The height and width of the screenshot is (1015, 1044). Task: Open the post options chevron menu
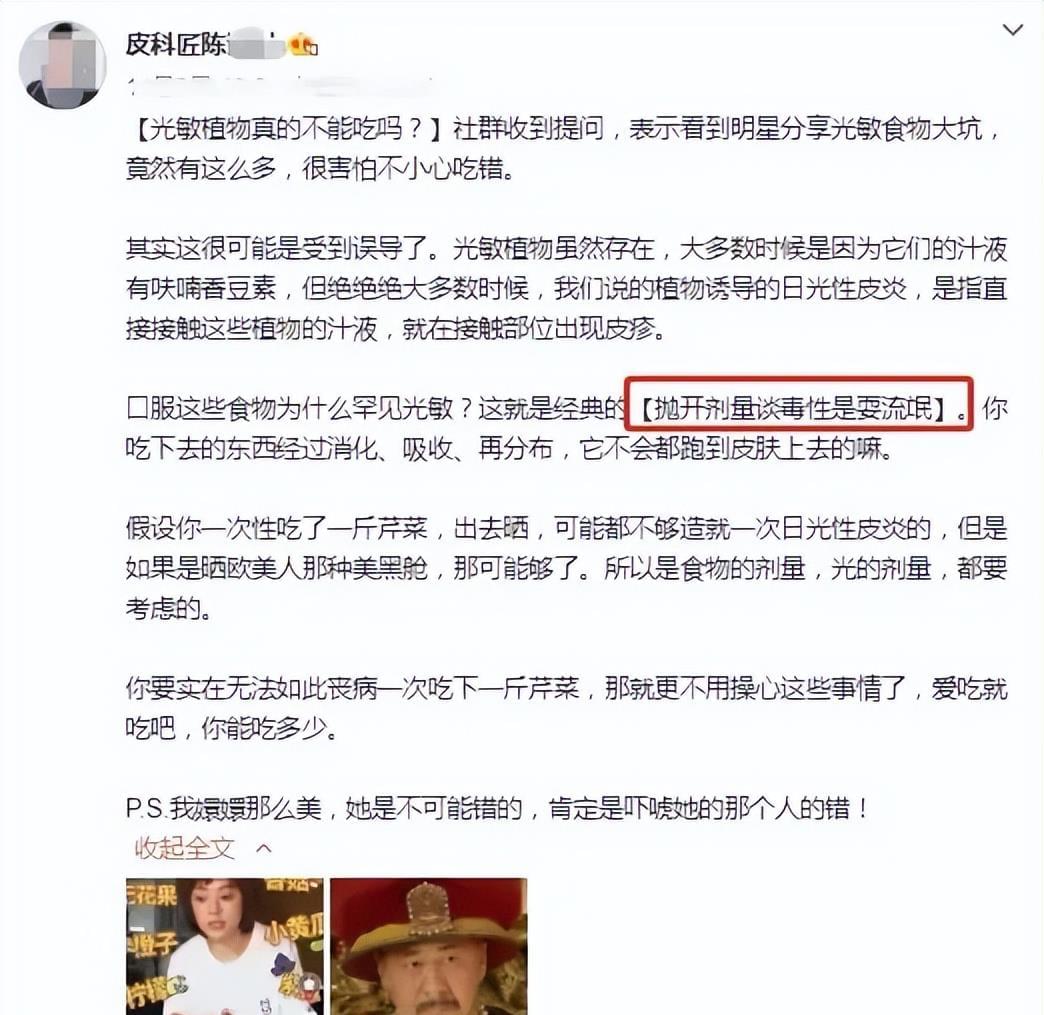click(x=1012, y=30)
